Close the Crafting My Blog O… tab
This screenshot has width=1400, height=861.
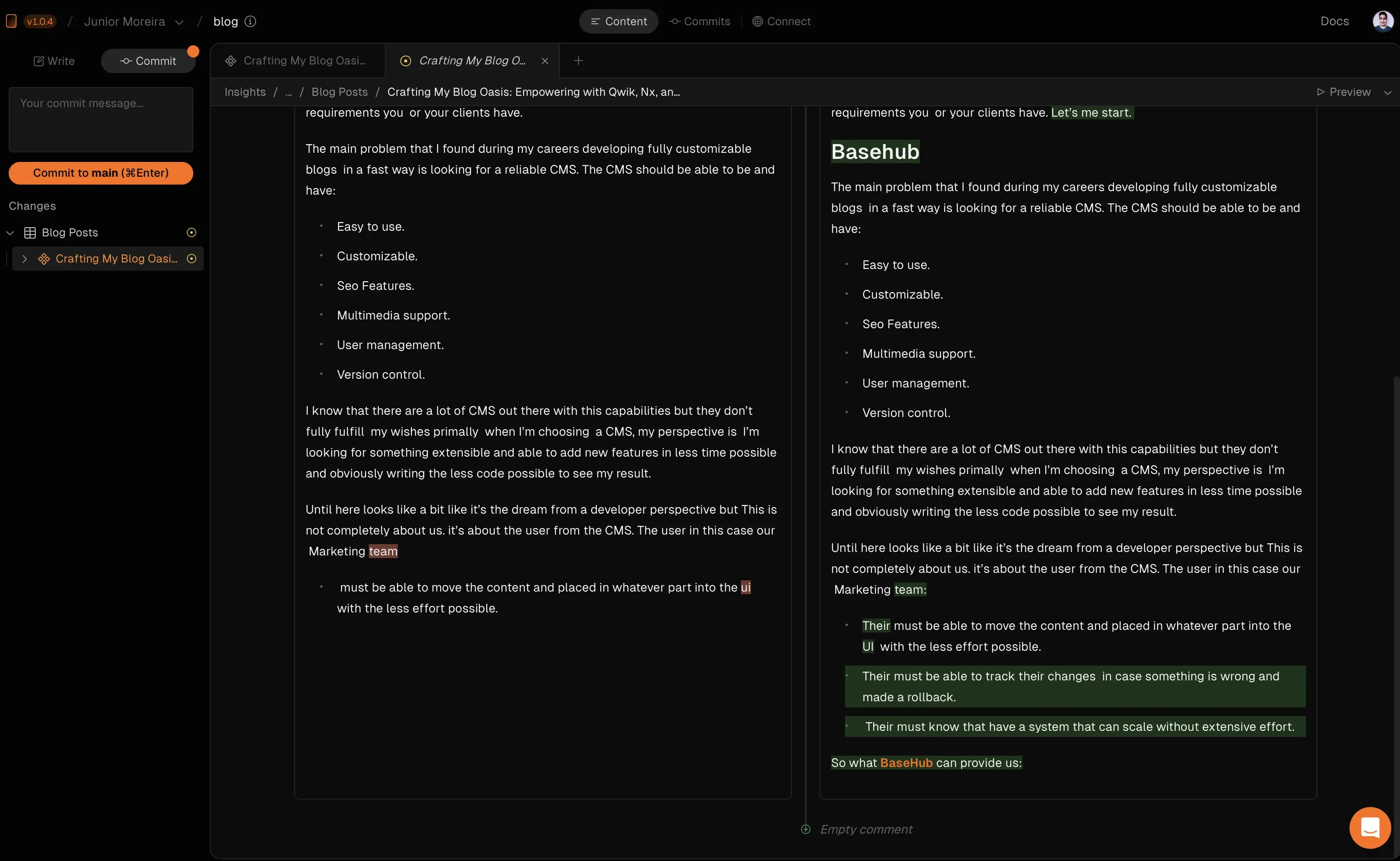545,61
